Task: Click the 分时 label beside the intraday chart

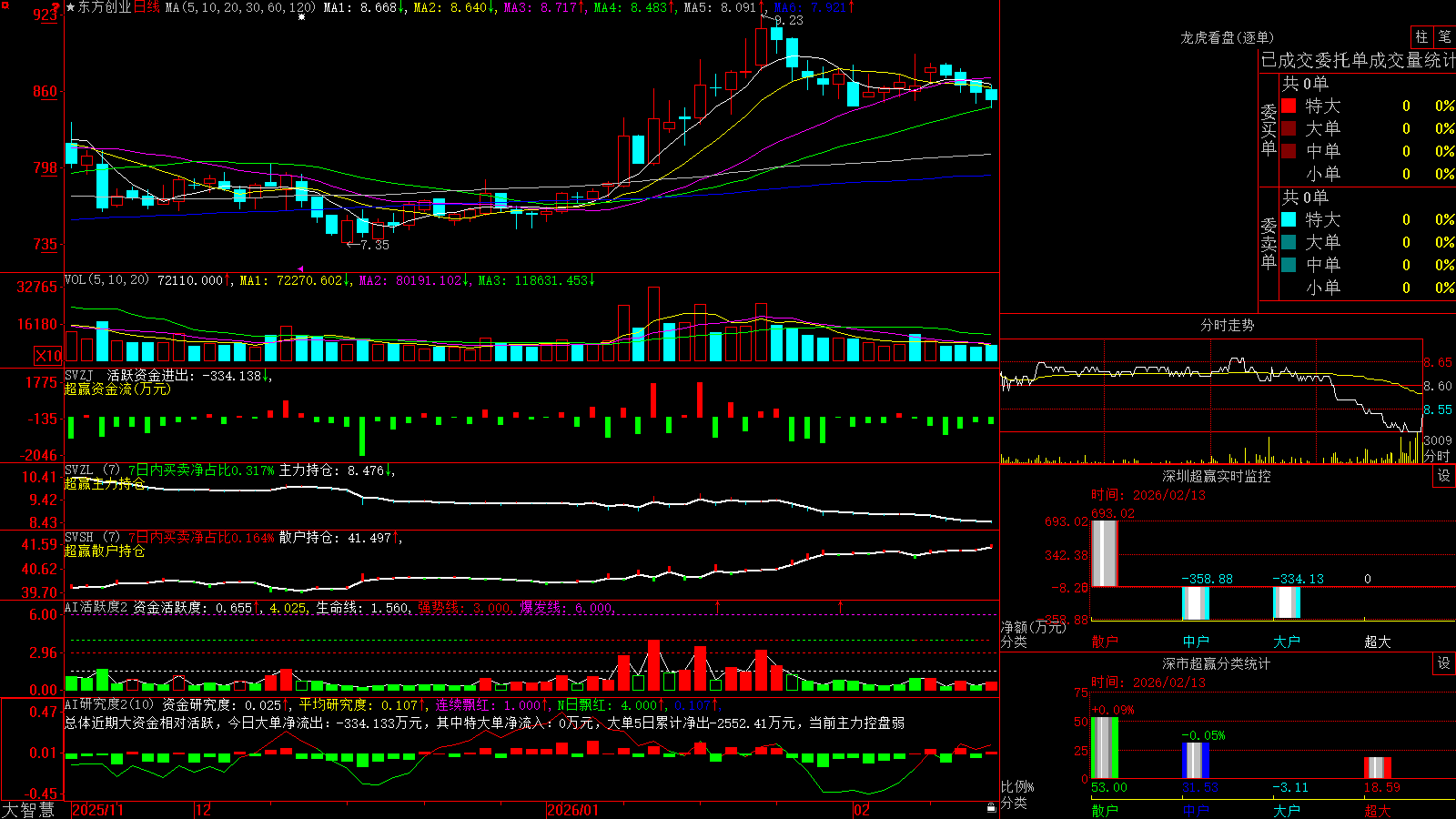Action: coord(1437,456)
